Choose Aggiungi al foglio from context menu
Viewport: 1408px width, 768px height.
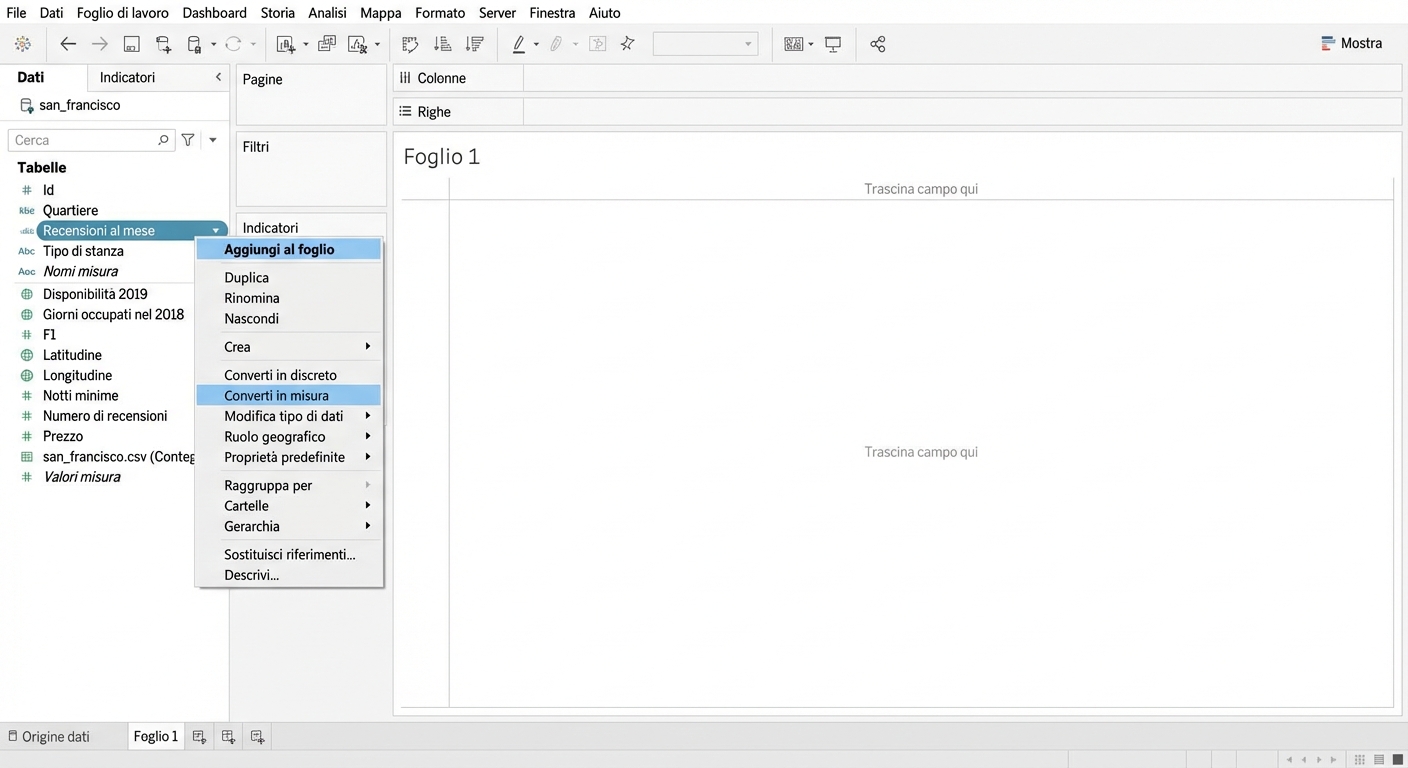tap(279, 250)
